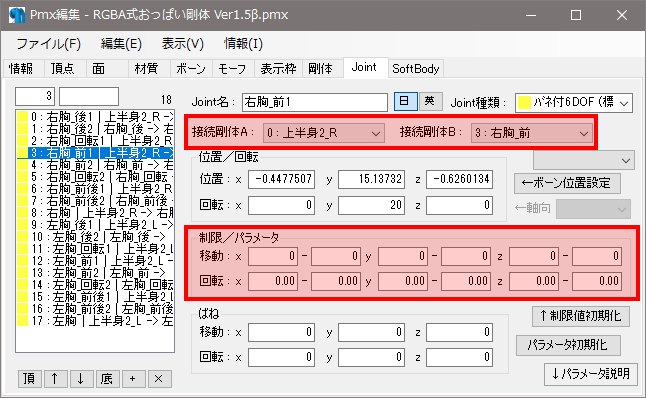Viewport: 646px width, 398px height.
Task: Select joint 4 : 右胸_前2 in the list
Action: pos(95,165)
